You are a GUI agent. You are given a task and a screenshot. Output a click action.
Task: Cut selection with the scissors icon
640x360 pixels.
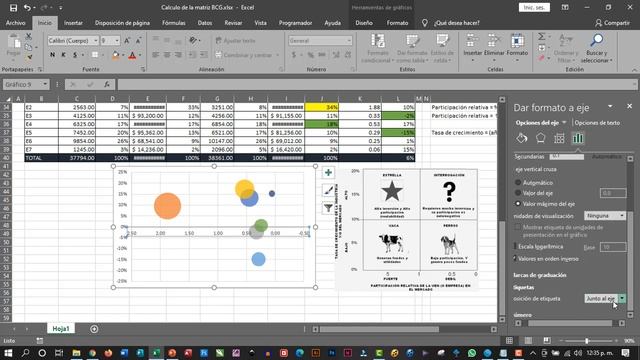coord(29,37)
